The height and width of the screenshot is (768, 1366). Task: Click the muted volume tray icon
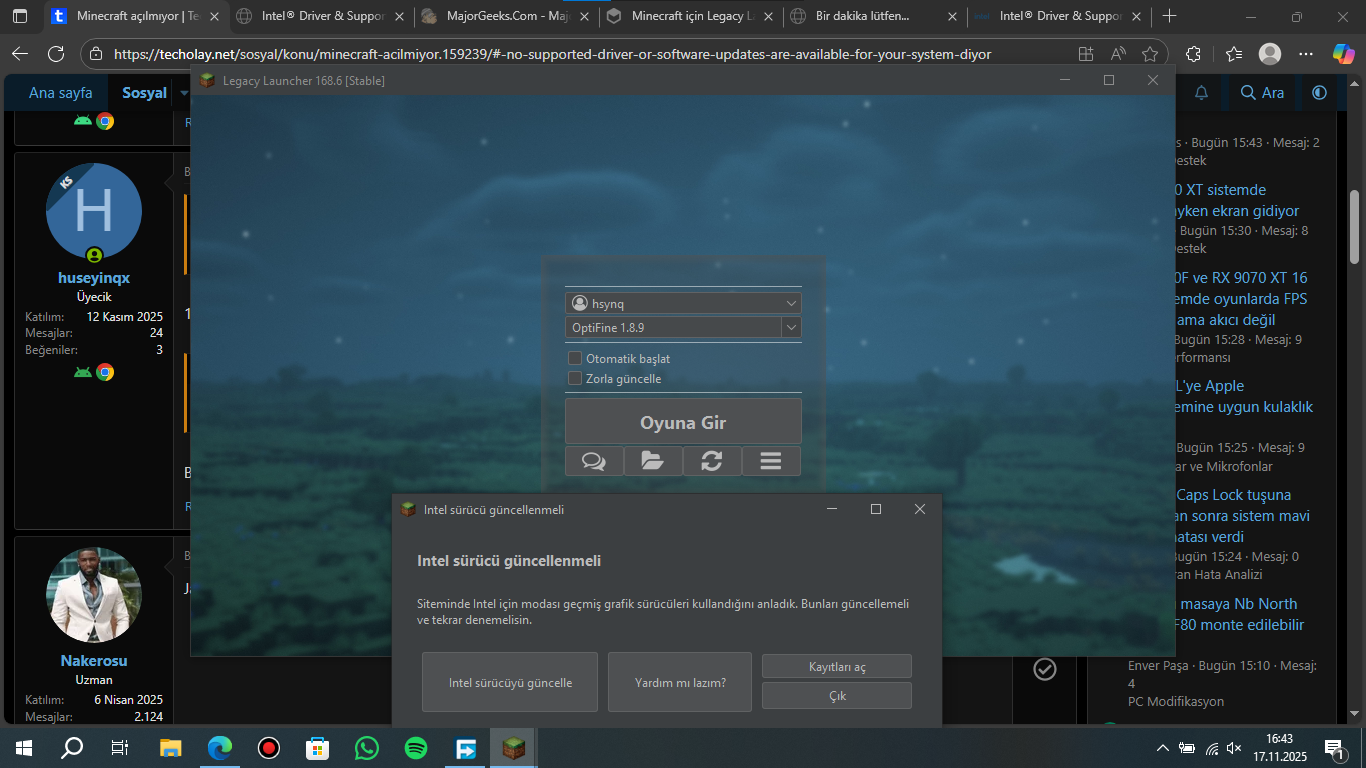[1234, 748]
